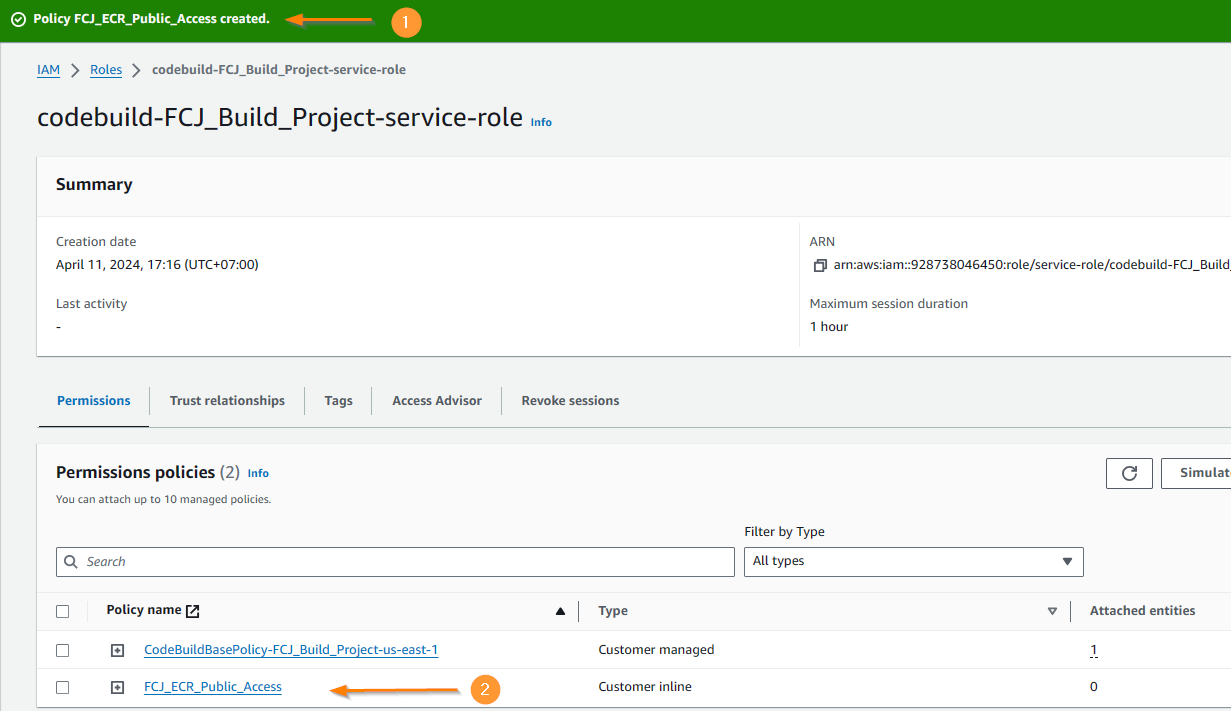Viewport: 1231px width, 711px height.
Task: Go to Roles breadcrumb link
Action: (106, 70)
